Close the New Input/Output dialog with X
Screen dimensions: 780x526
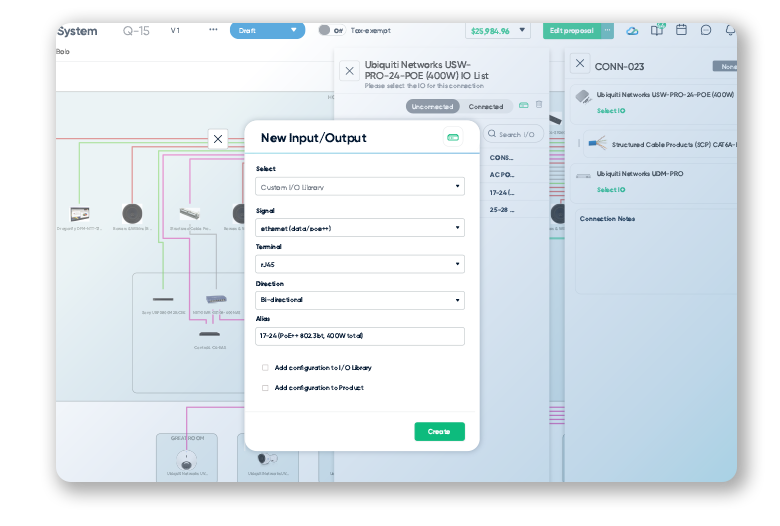click(218, 139)
